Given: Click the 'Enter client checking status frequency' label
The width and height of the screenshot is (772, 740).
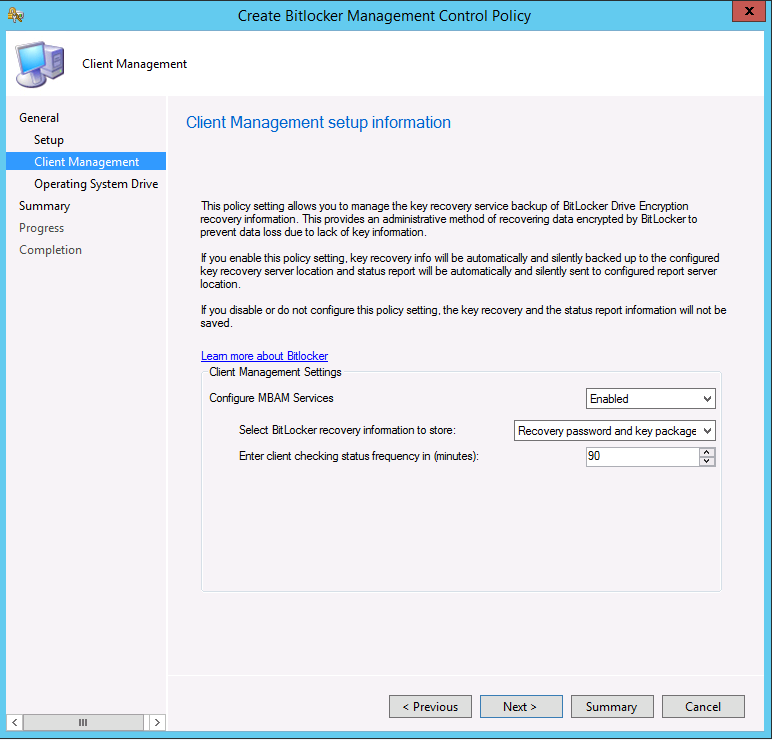Looking at the screenshot, I should pyautogui.click(x=358, y=456).
